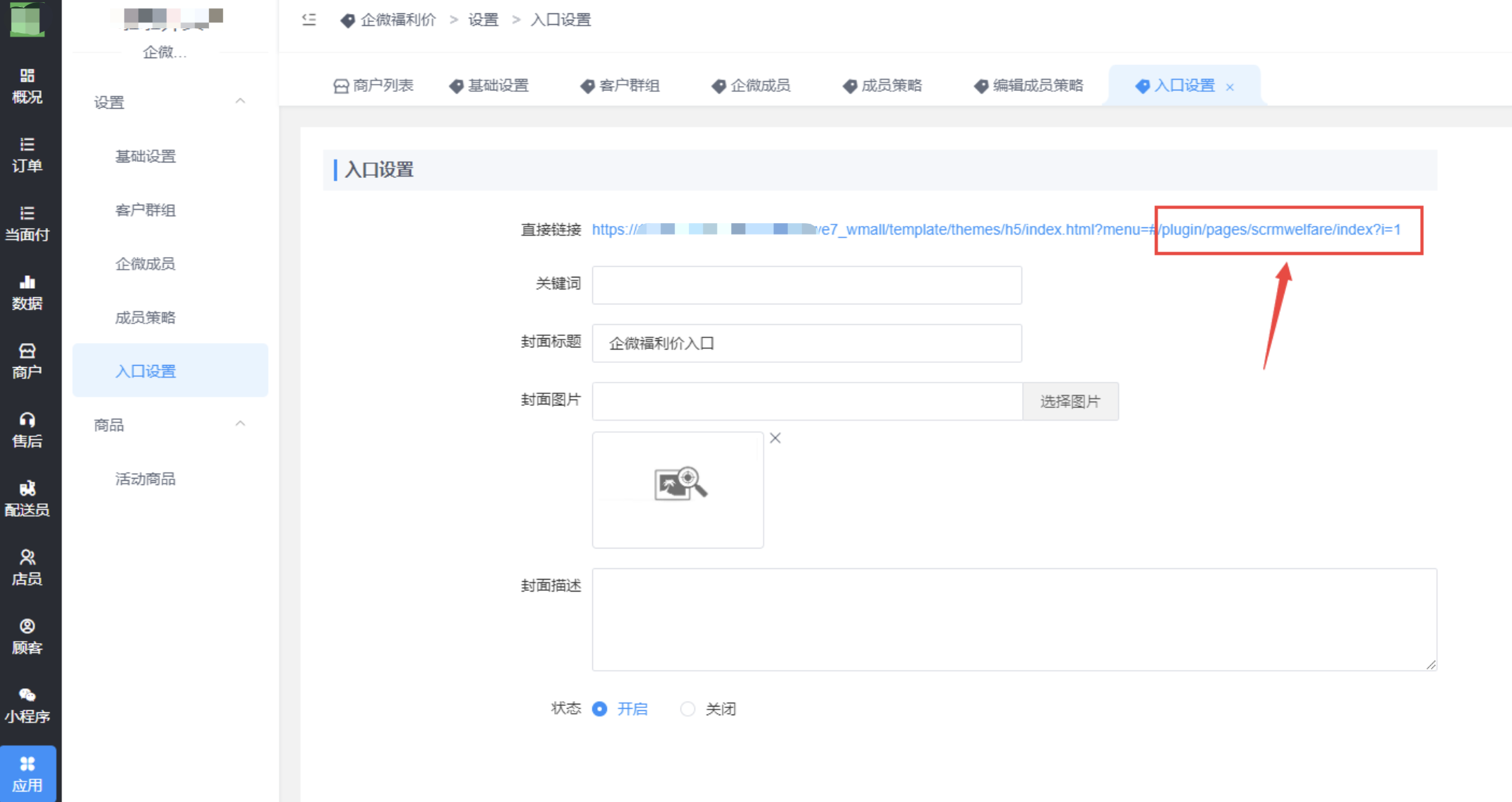Open the 商户 merchants section
1512x802 pixels.
(27, 361)
